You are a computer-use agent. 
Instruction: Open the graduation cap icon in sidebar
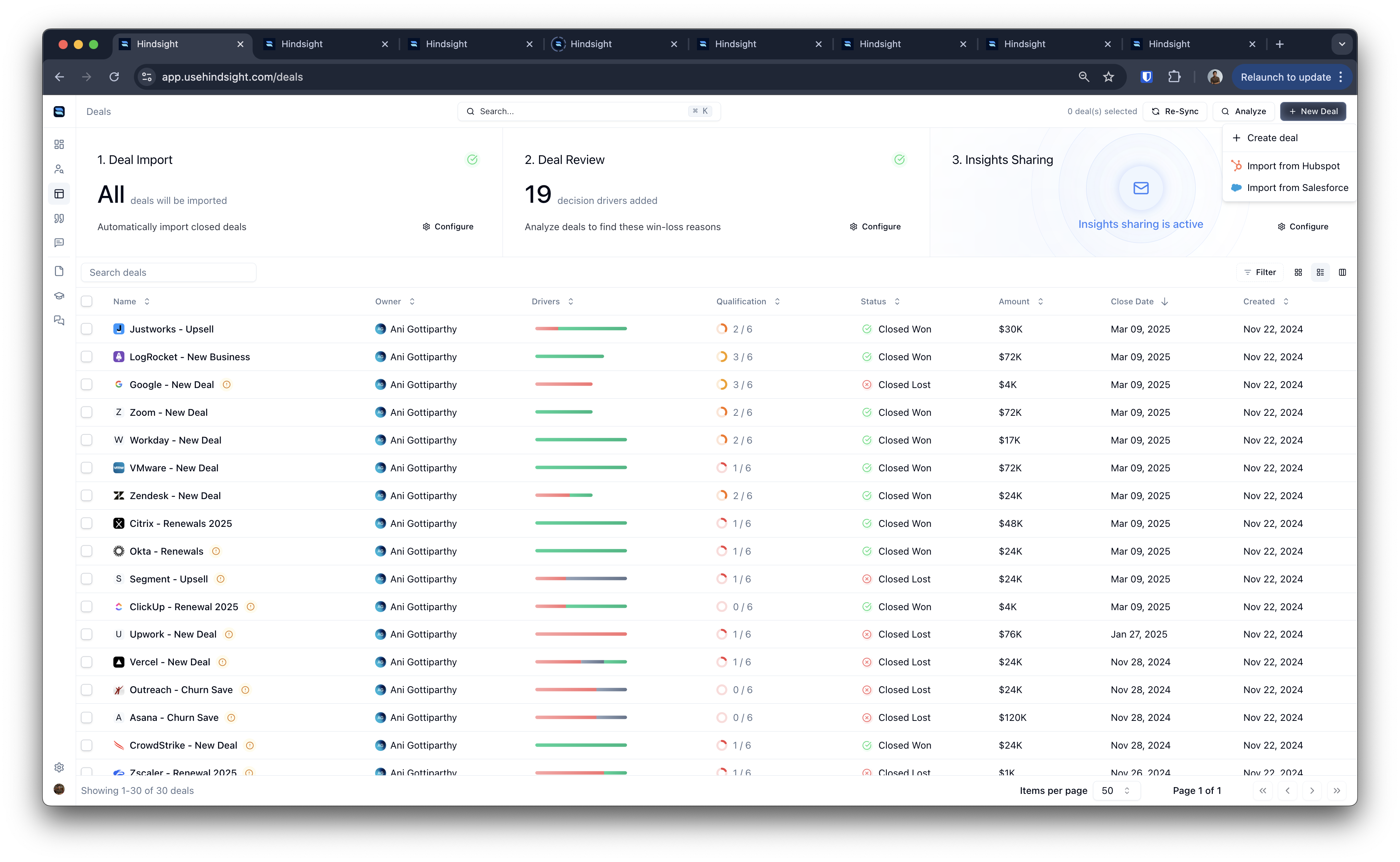(x=59, y=296)
